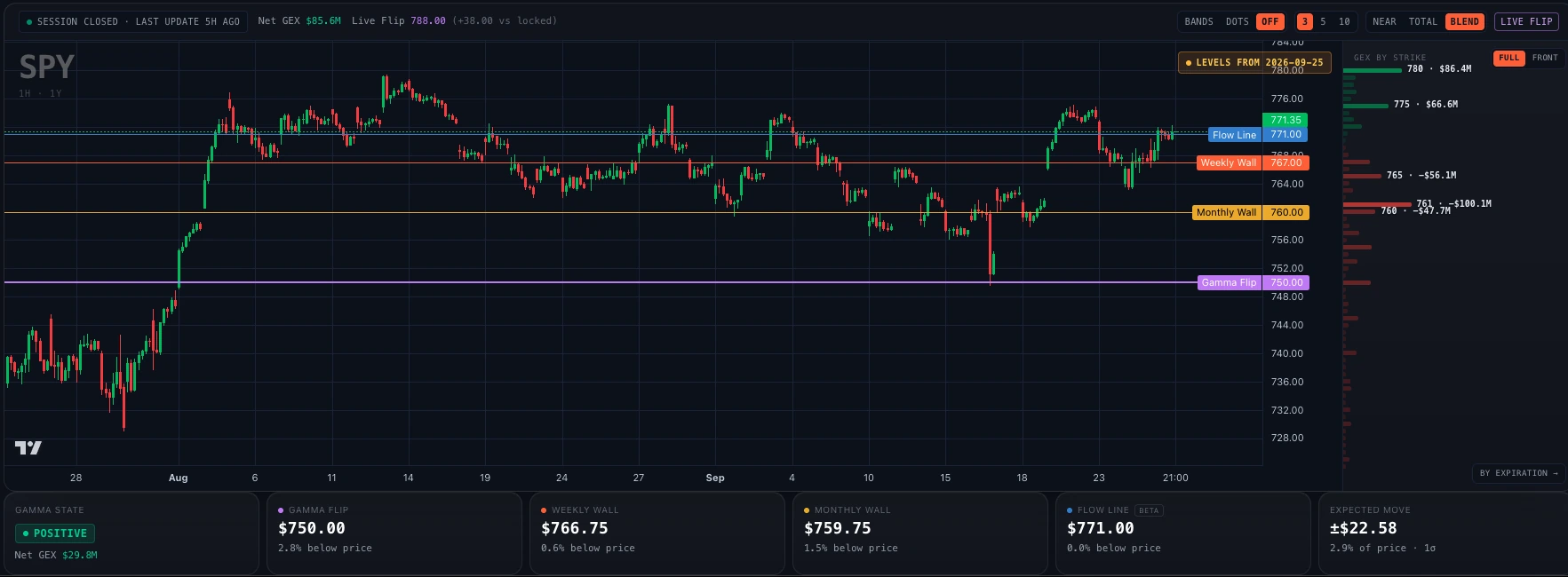Click the blue 771.00 price tag
1568x577 pixels.
(1285, 135)
